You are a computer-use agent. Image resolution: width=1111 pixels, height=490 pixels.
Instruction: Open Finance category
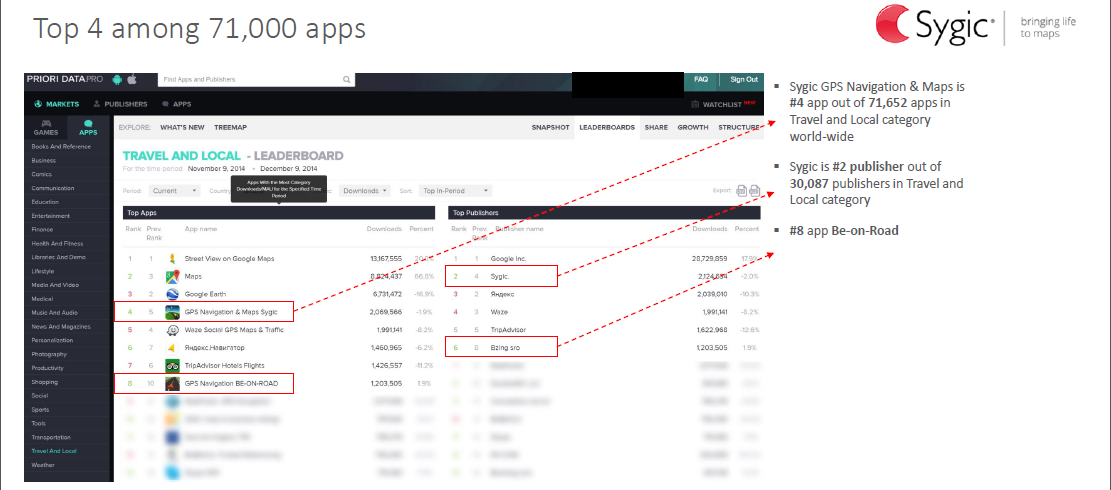(x=42, y=229)
